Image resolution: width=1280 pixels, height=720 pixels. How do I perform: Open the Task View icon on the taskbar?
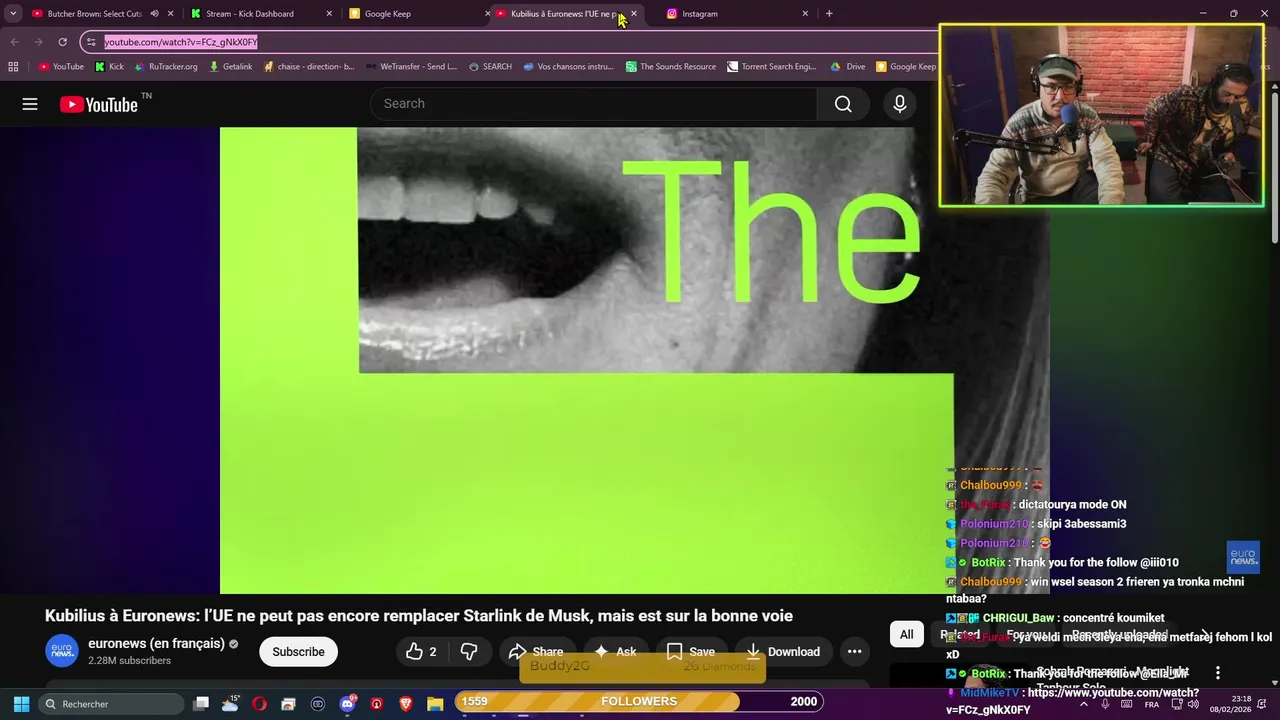pyautogui.click(x=201, y=704)
